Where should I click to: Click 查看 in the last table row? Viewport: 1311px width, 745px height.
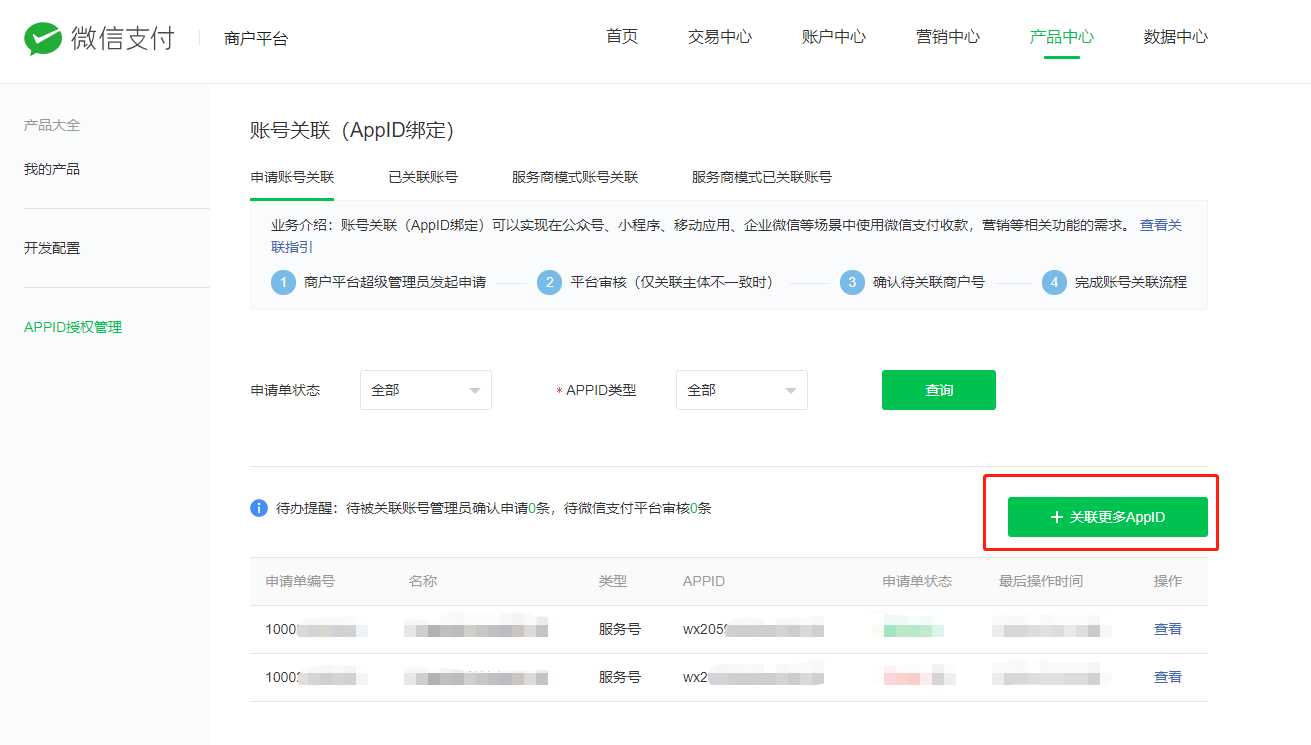coord(1168,677)
